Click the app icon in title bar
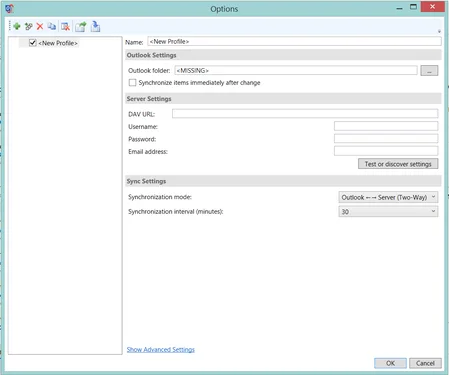 (x=9, y=8)
